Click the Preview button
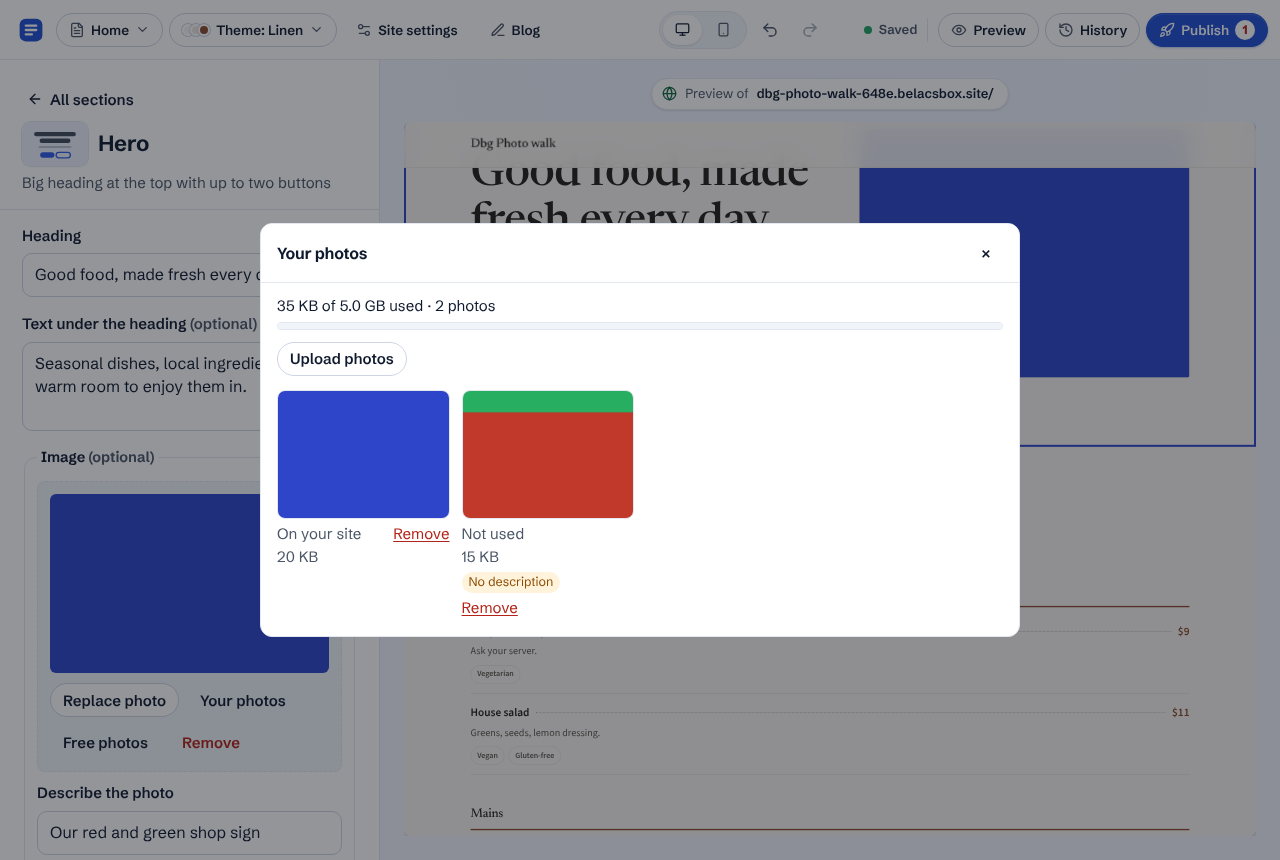The width and height of the screenshot is (1280, 860). 988,30
